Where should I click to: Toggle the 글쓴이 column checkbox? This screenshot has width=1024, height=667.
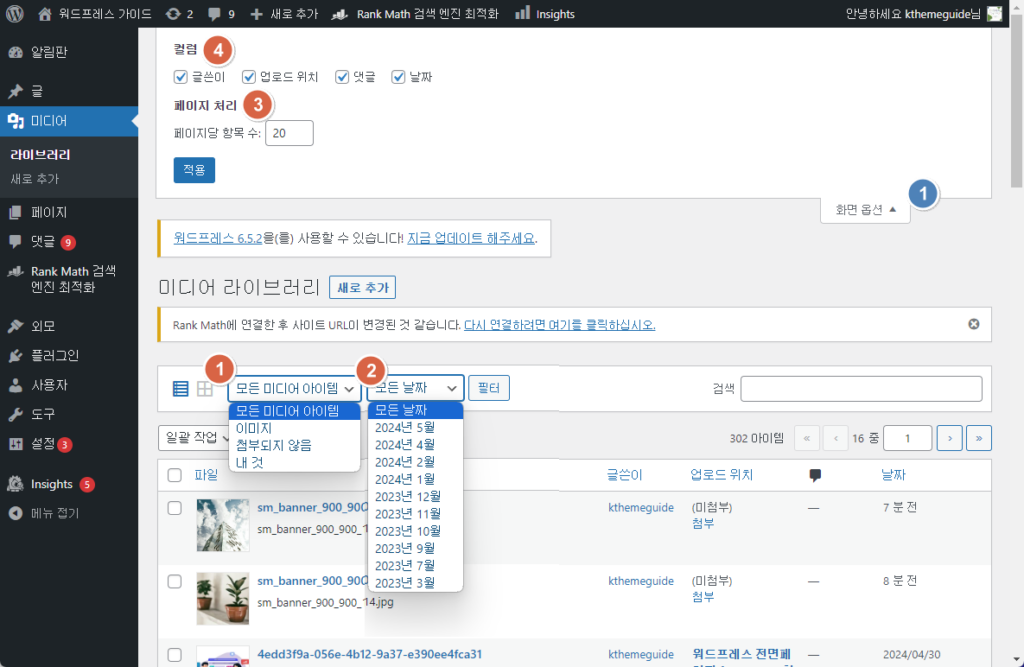180,77
